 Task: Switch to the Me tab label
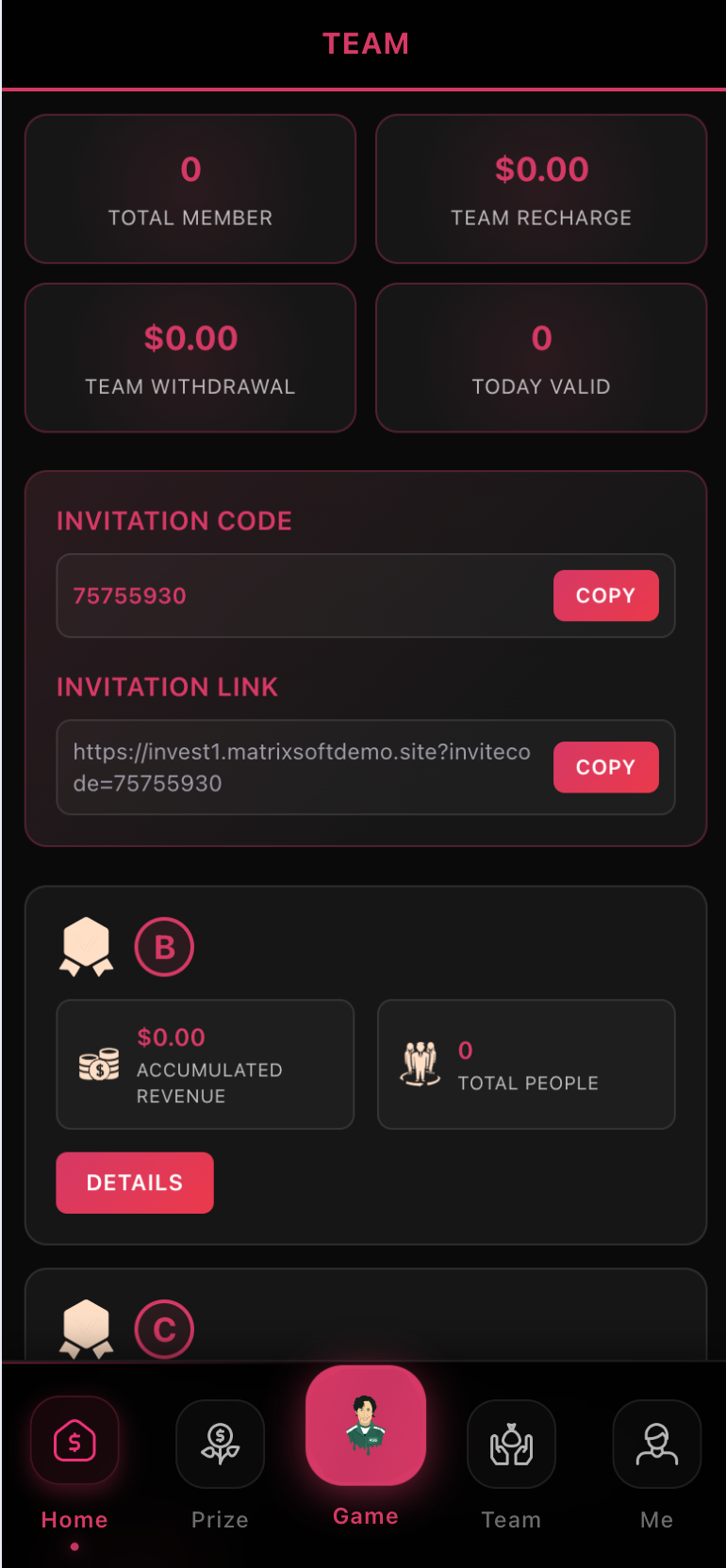[656, 1520]
